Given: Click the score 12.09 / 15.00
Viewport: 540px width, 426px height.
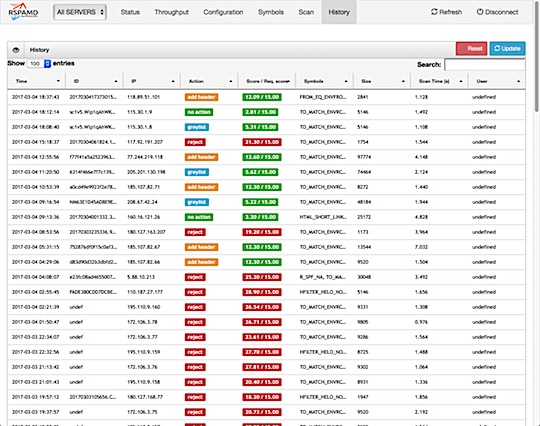Looking at the screenshot, I should click(262, 97).
